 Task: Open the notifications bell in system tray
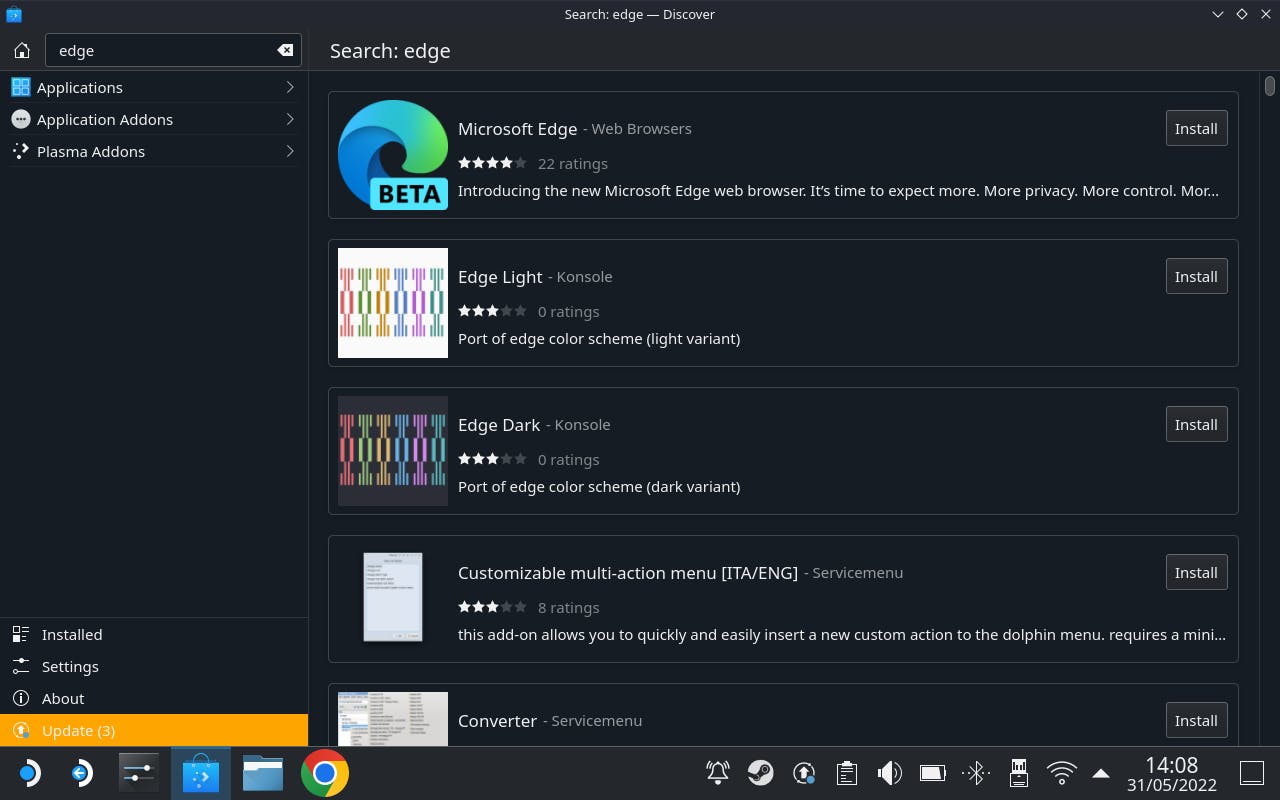[718, 773]
